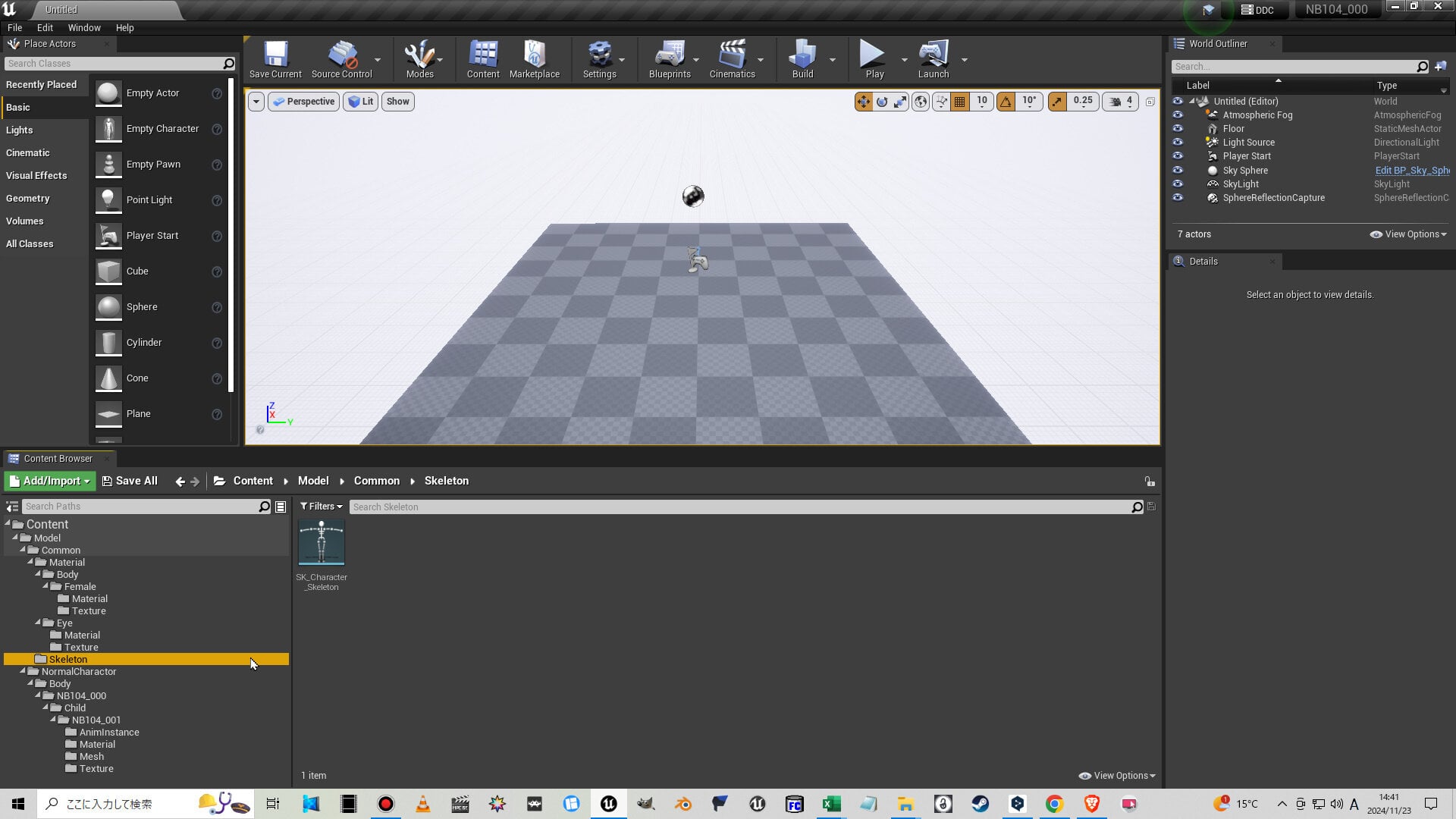1456x819 pixels.
Task: Click Save All in Content Browser
Action: (130, 481)
